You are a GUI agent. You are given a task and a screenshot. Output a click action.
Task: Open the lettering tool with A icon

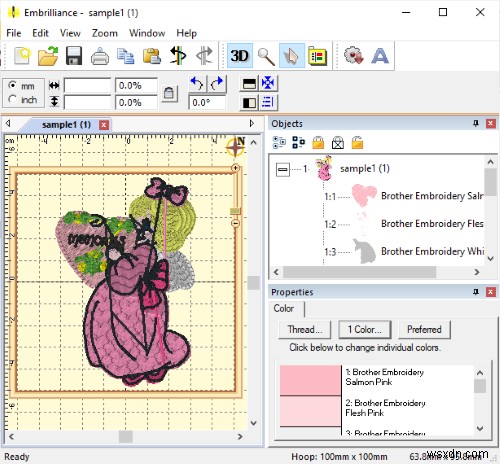pyautogui.click(x=380, y=56)
